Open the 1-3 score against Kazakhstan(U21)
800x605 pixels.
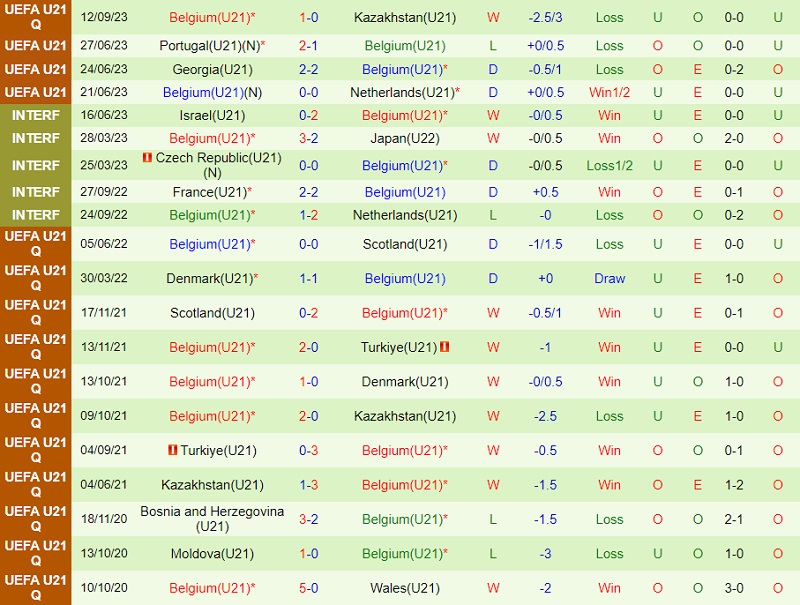click(309, 485)
